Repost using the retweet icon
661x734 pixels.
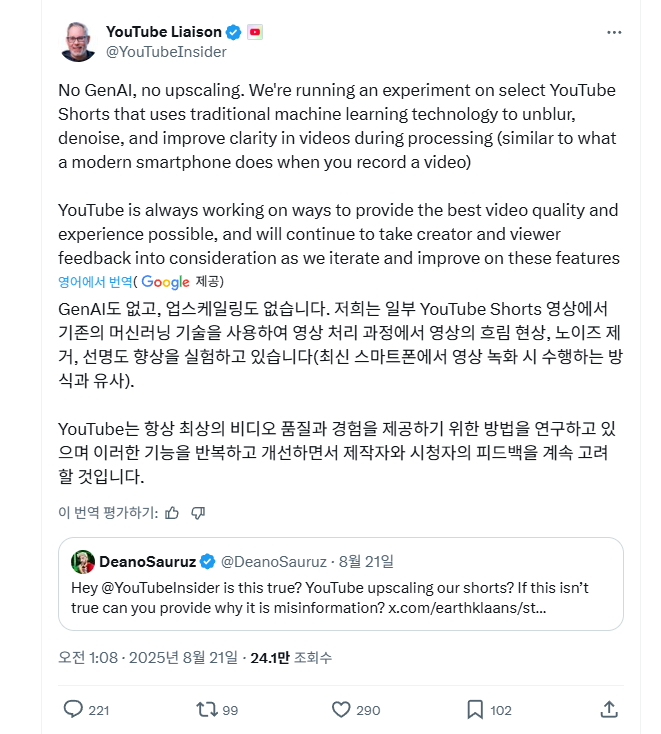205,710
